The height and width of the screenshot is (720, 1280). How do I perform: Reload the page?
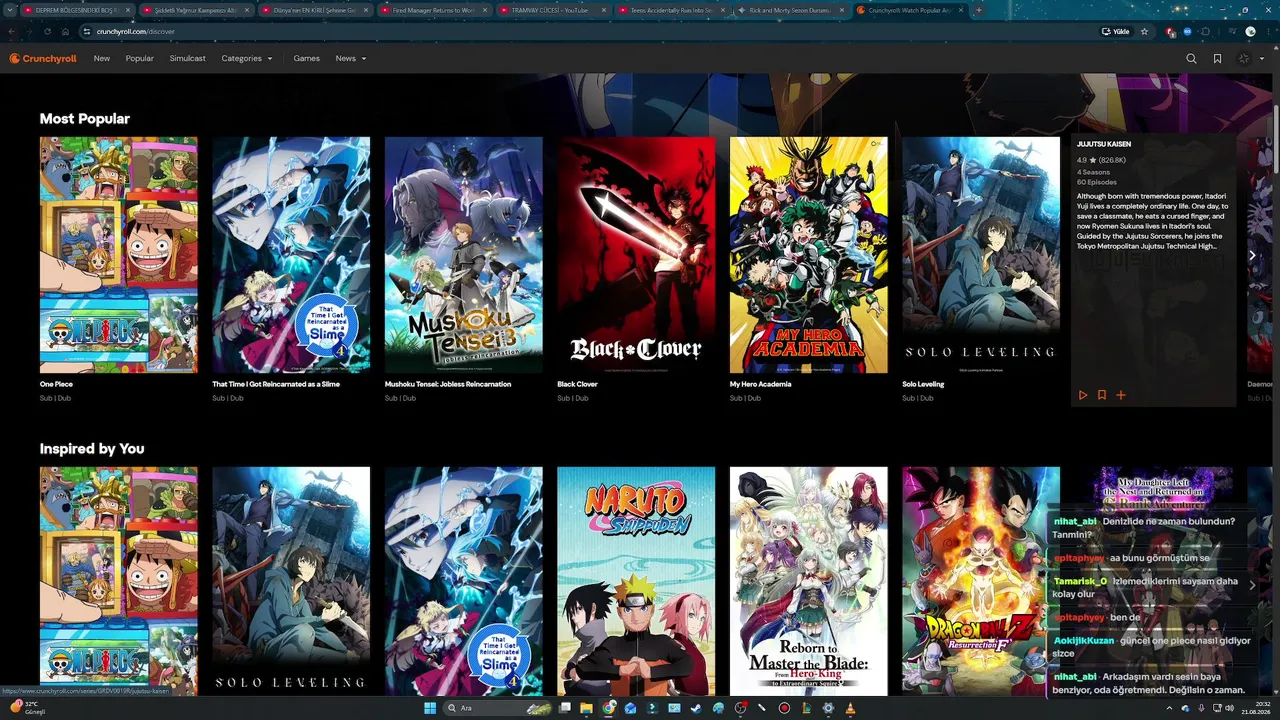point(47,31)
